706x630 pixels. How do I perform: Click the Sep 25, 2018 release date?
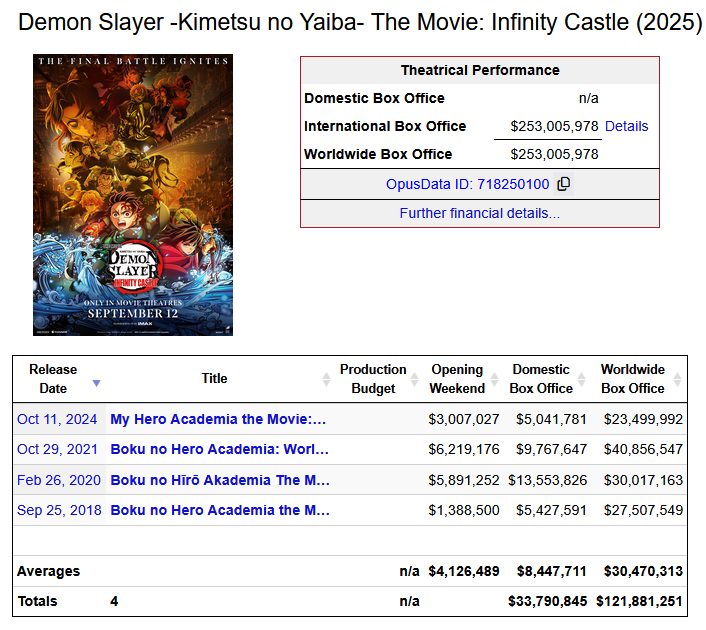click(59, 510)
